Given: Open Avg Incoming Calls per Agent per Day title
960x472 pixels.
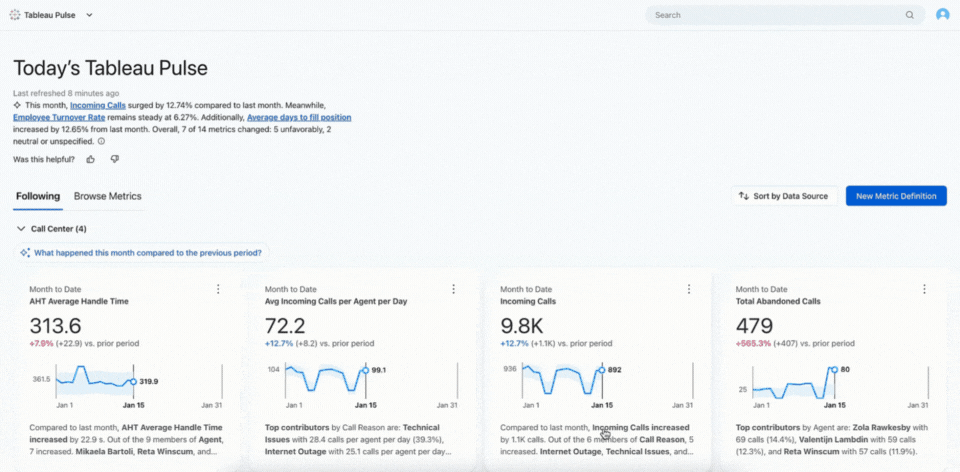Looking at the screenshot, I should coord(336,301).
